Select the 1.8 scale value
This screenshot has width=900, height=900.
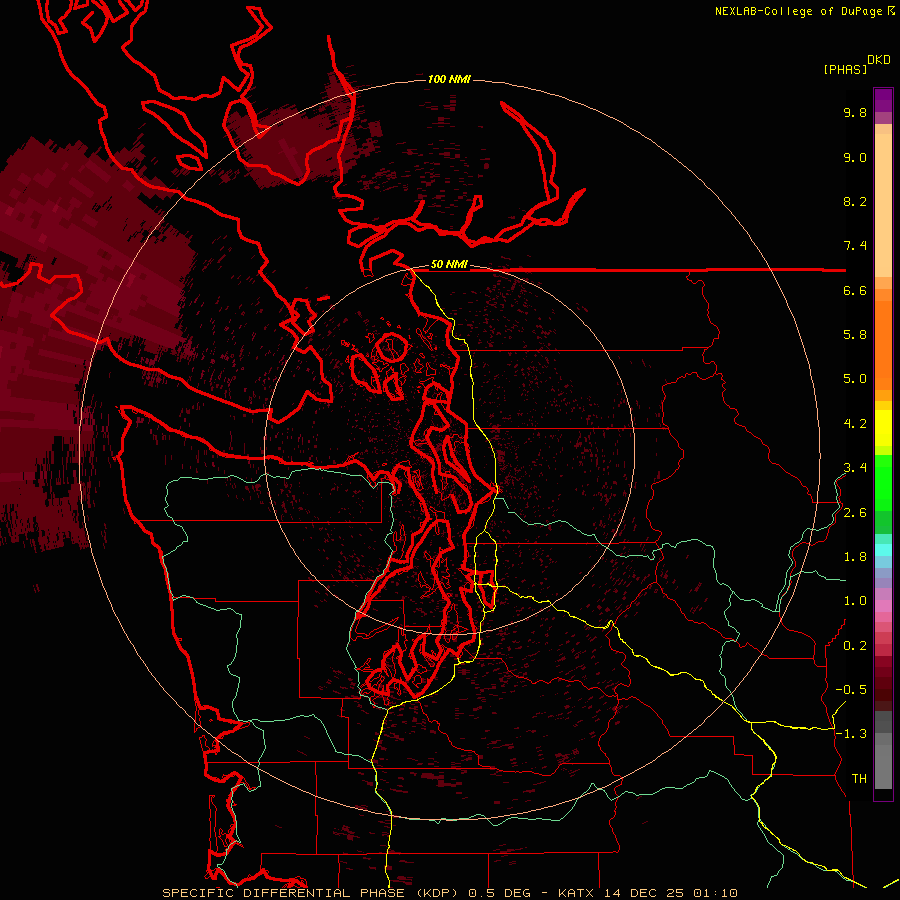pyautogui.click(x=855, y=557)
